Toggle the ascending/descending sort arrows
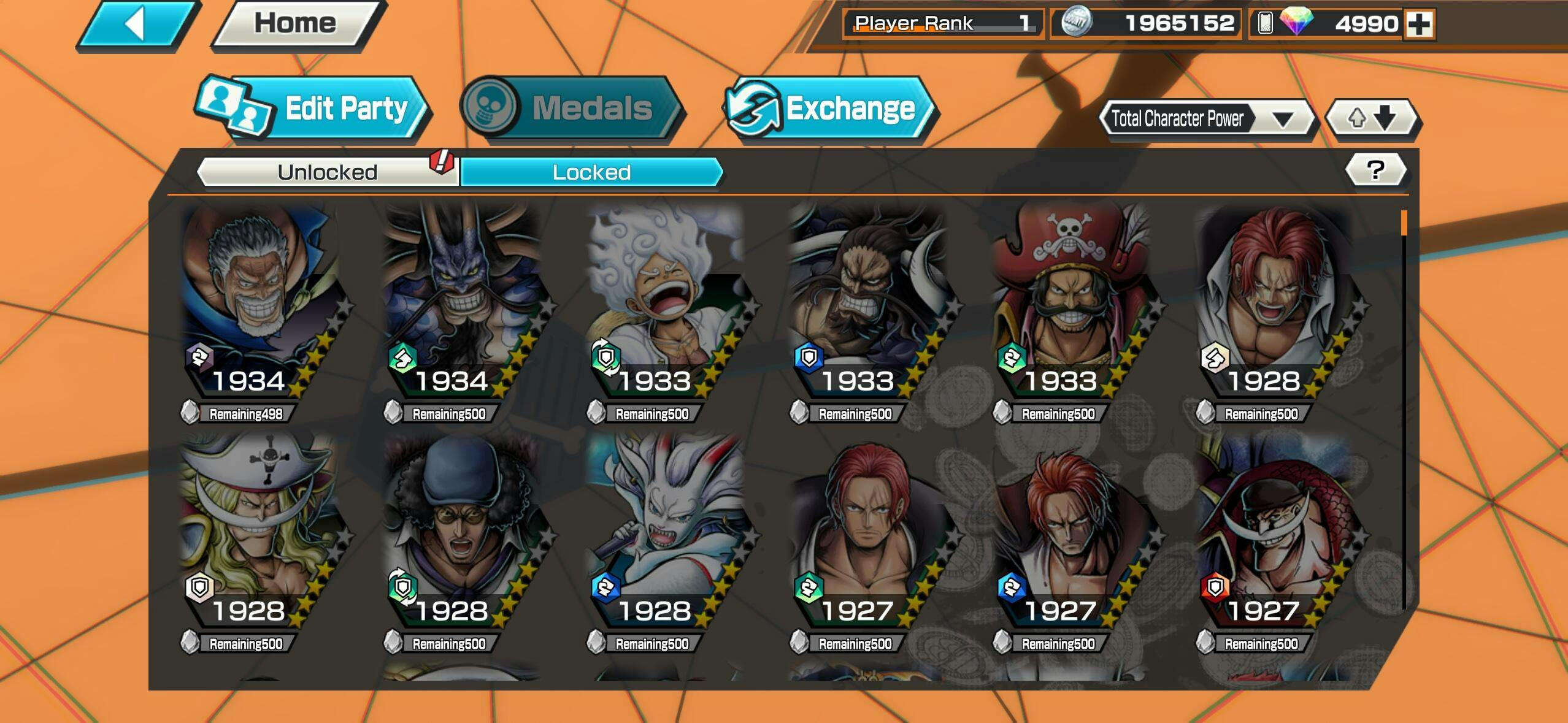Screen dimensions: 1568x723 1373,117
